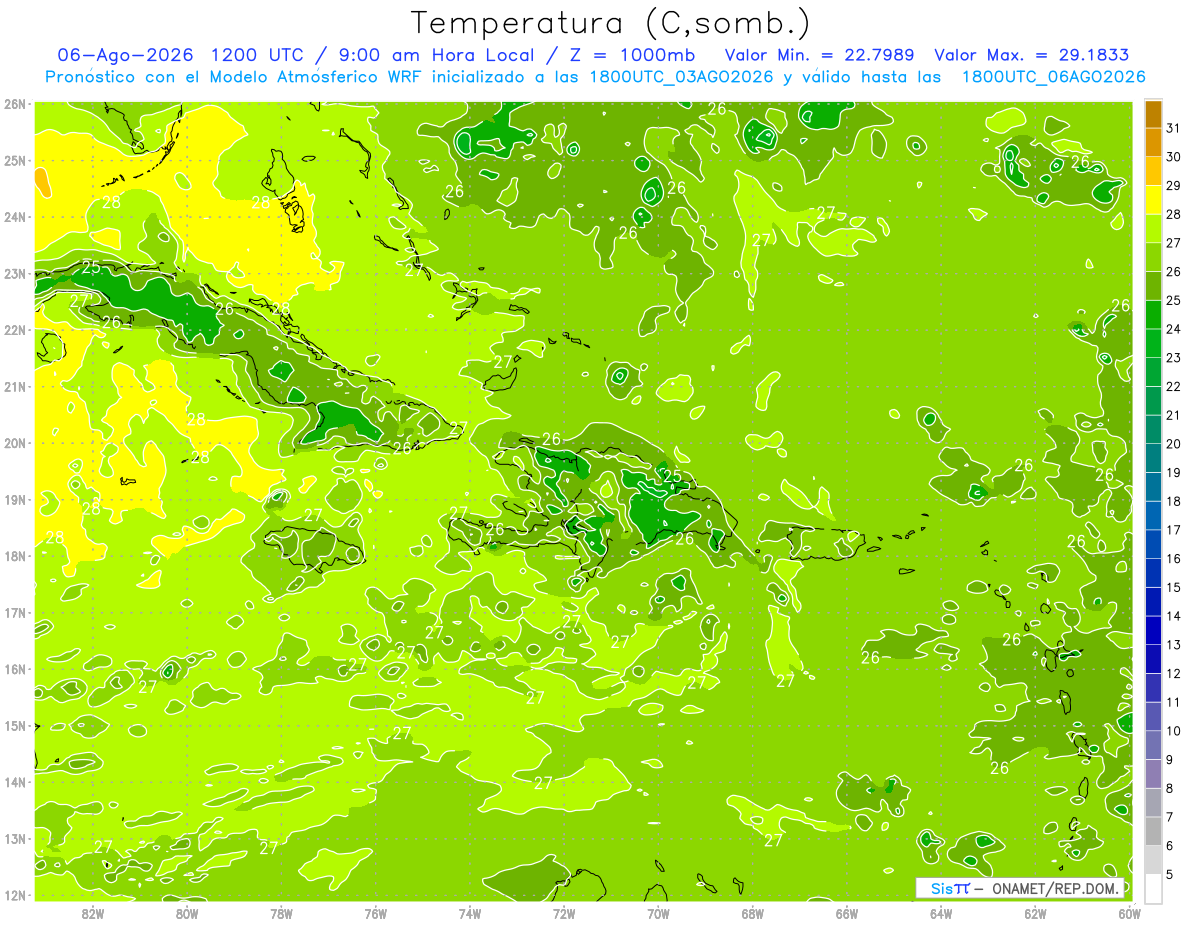Click the 'Valor Min. = 22.7989' readout
Screen dimensions: 1200x927
pyautogui.click(x=819, y=55)
